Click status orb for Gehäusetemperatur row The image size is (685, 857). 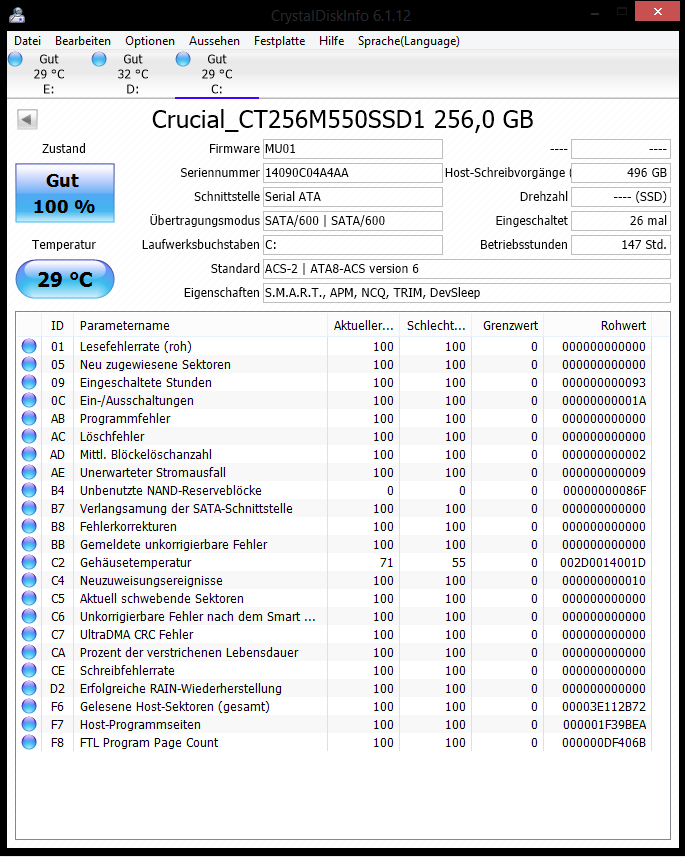pyautogui.click(x=29, y=562)
